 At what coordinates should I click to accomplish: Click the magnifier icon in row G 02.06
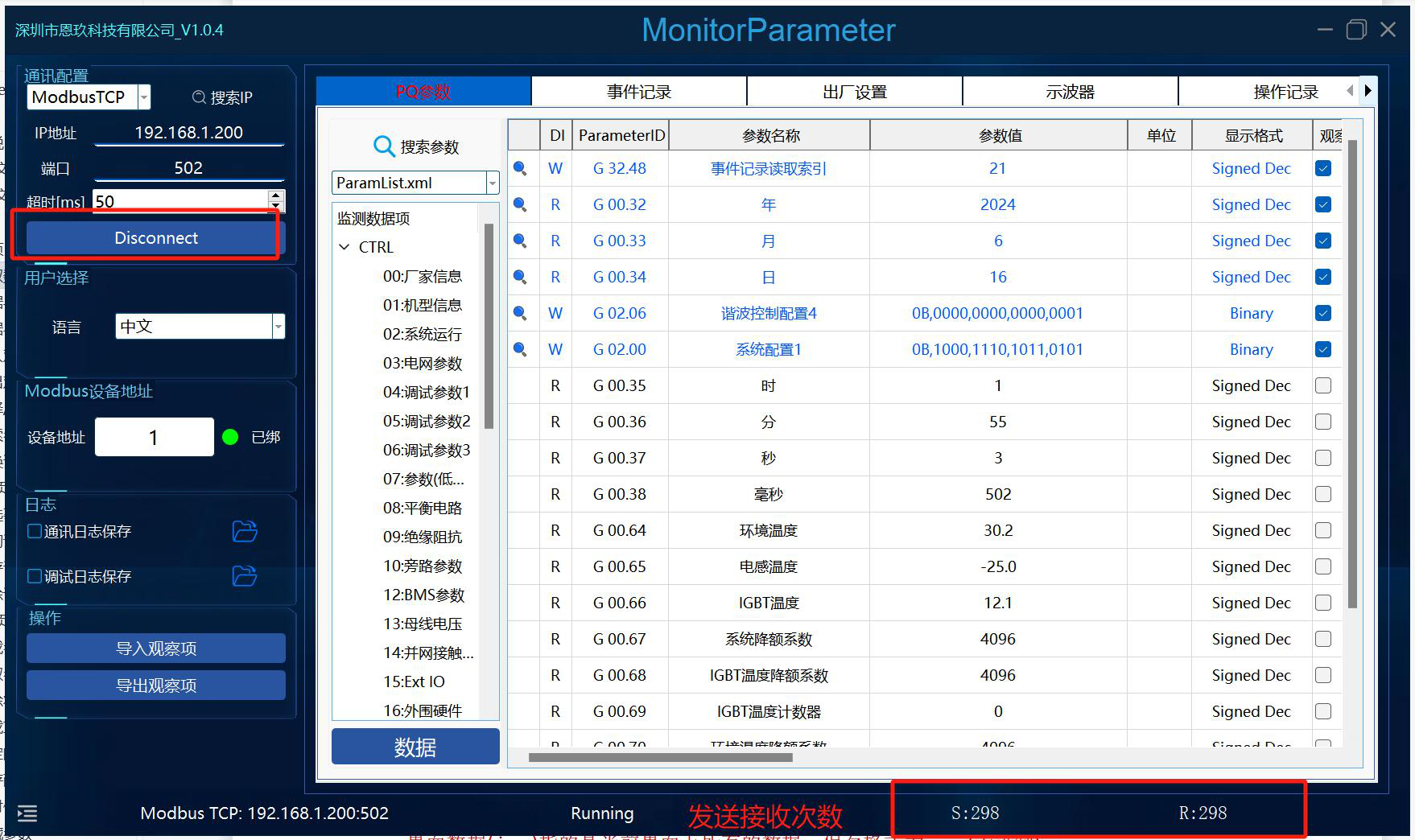pyautogui.click(x=521, y=314)
